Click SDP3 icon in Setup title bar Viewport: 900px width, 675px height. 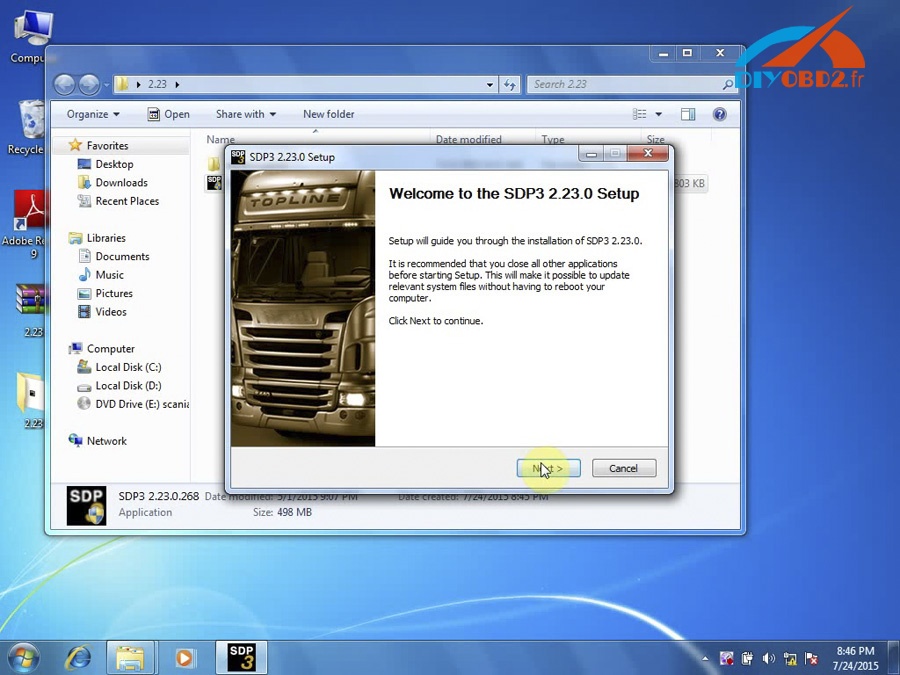[x=238, y=157]
